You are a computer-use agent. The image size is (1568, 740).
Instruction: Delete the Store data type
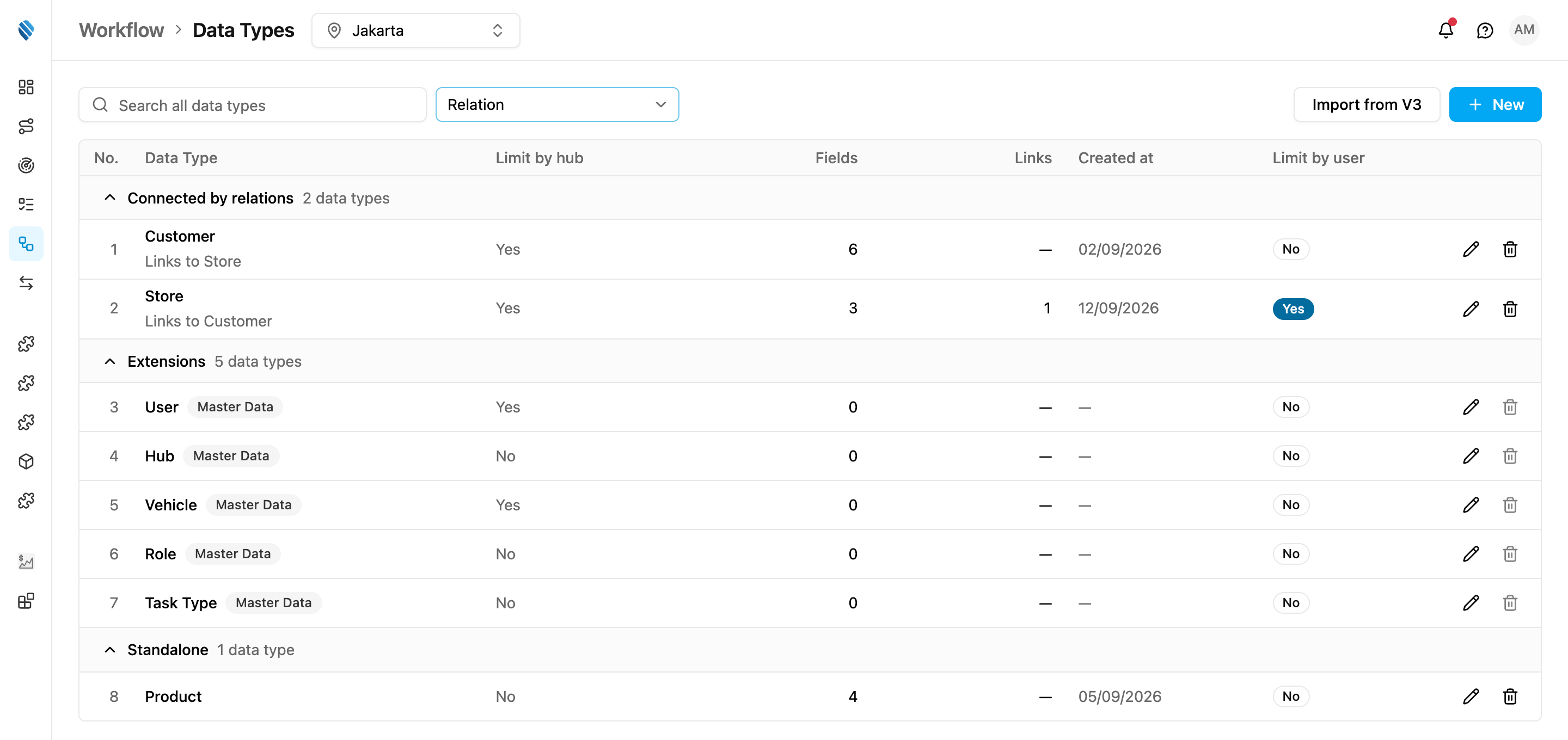point(1510,309)
